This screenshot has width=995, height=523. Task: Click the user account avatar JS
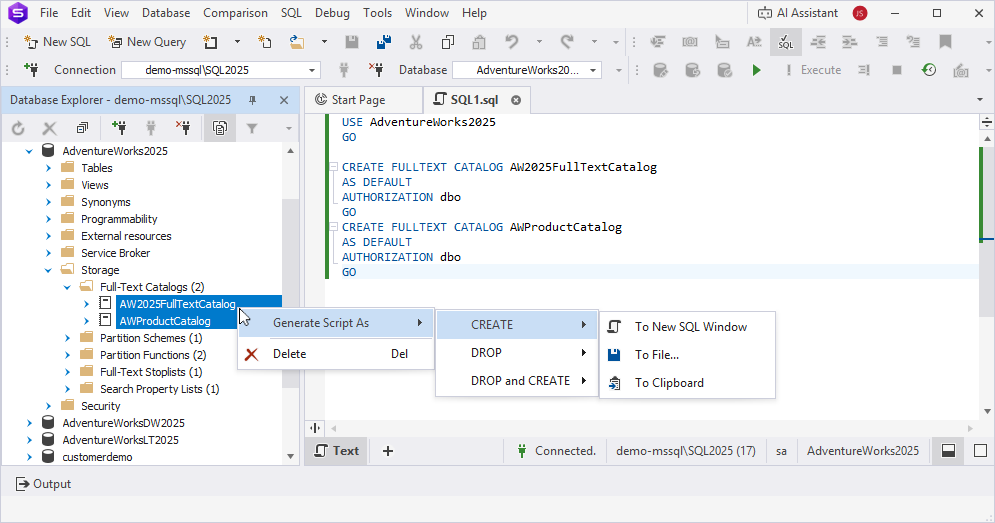(x=860, y=13)
